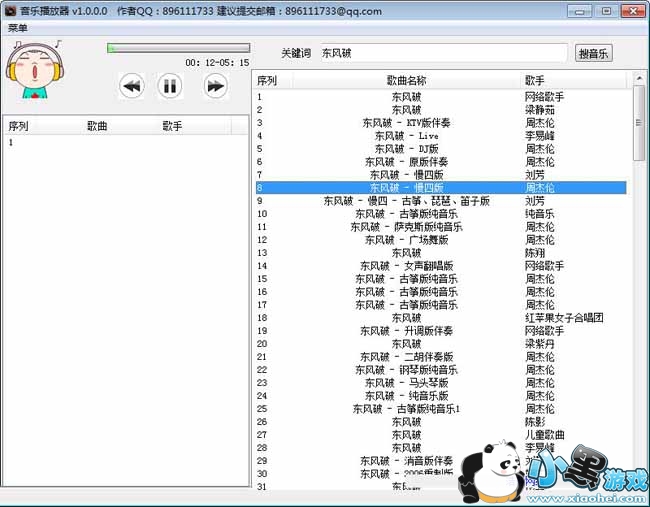Image resolution: width=650 pixels, height=507 pixels.
Task: Click the playback progress bar
Action: tap(179, 48)
